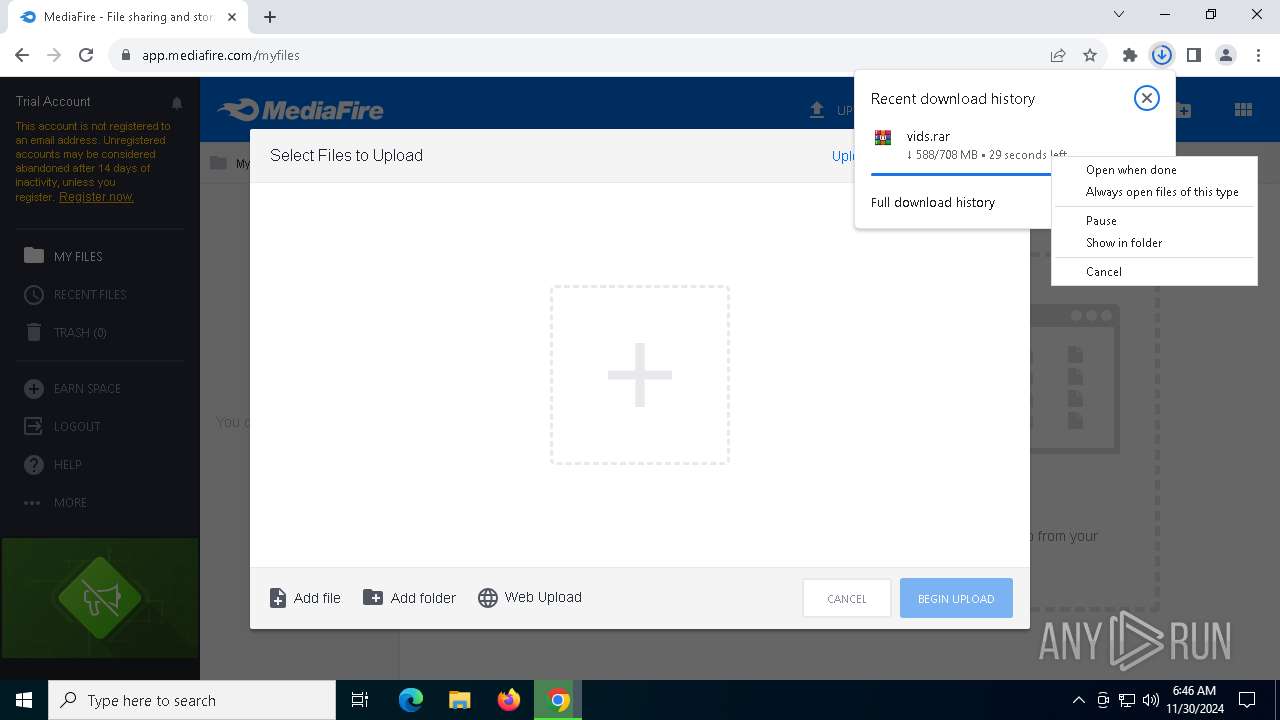Open Windows Start menu
Screen dimensions: 1280x720
click(24, 700)
